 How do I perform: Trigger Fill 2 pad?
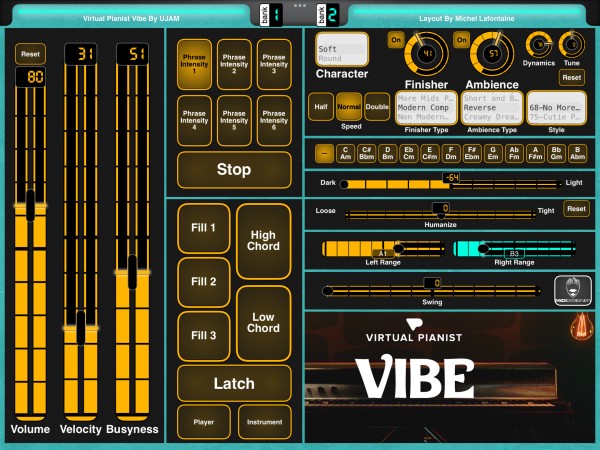(x=204, y=282)
